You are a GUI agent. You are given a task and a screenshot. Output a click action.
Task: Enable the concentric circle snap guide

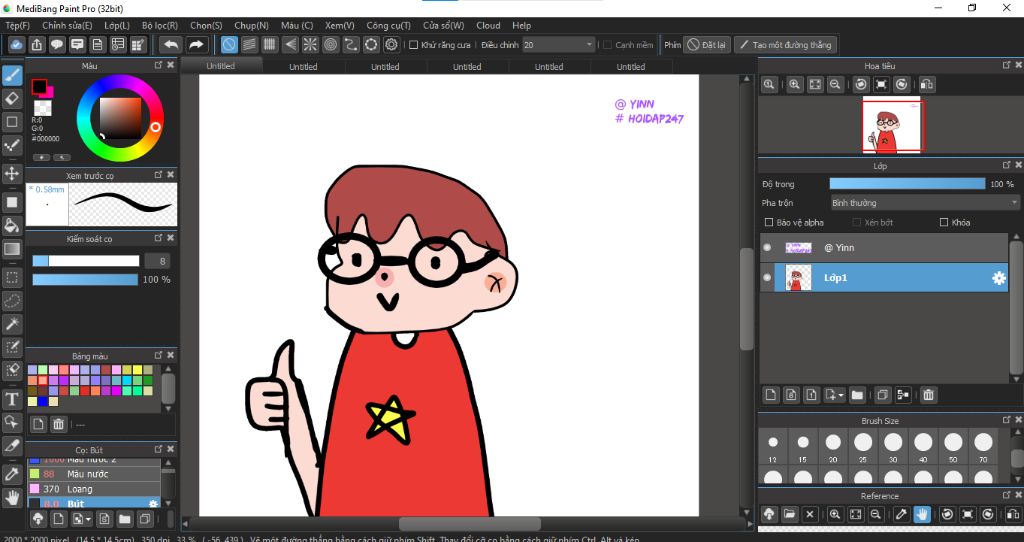(330, 45)
